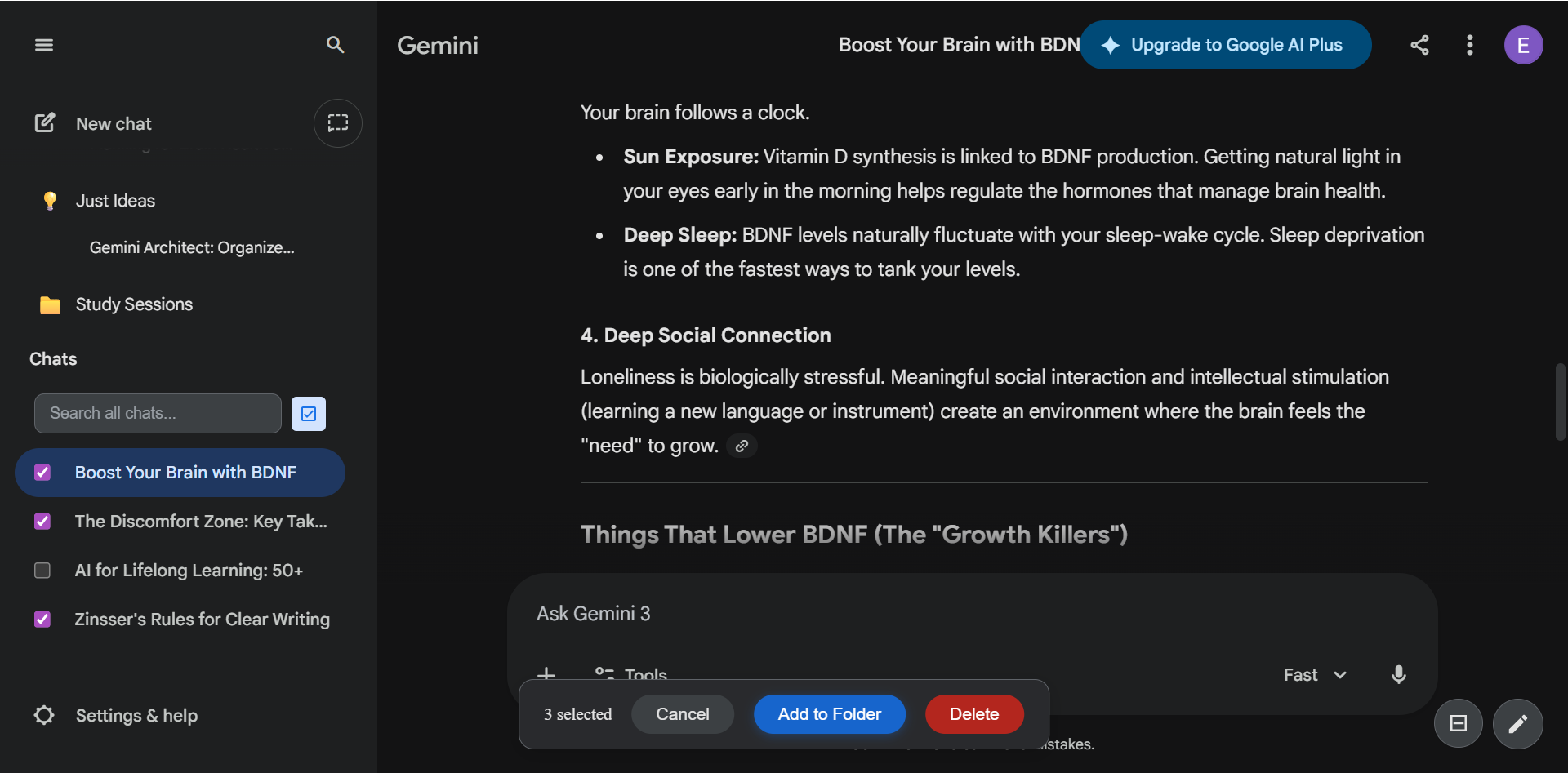The image size is (1568, 773).
Task: Open Settings & help menu
Action: 136,716
